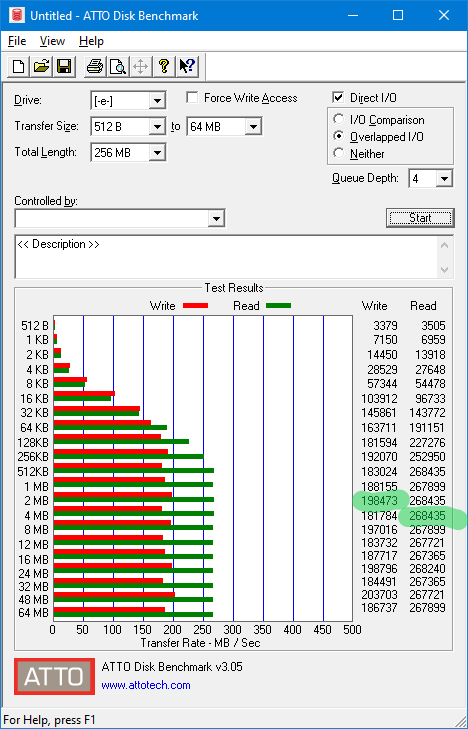Click the 16 KB row label
This screenshot has width=468, height=729.
pyautogui.click(x=34, y=399)
